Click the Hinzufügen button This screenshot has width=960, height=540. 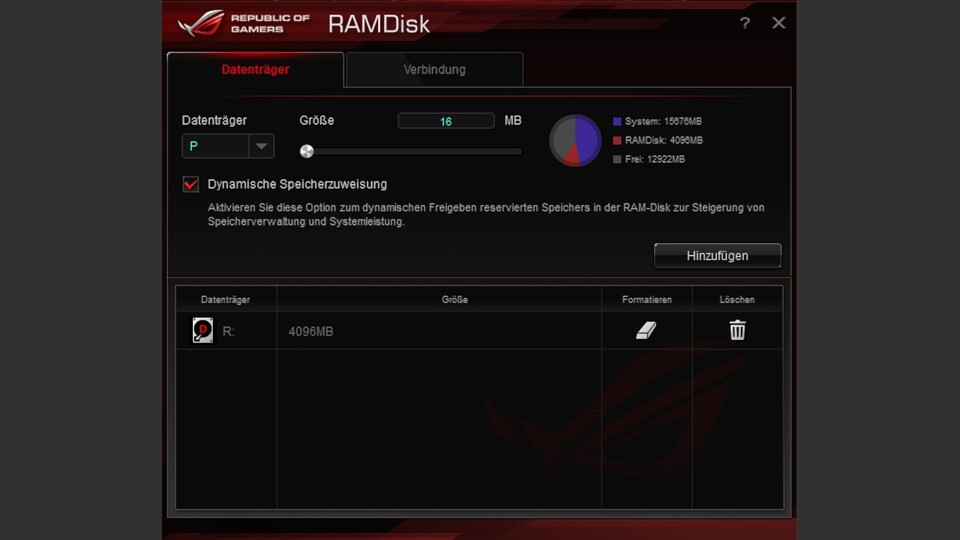[x=718, y=255]
